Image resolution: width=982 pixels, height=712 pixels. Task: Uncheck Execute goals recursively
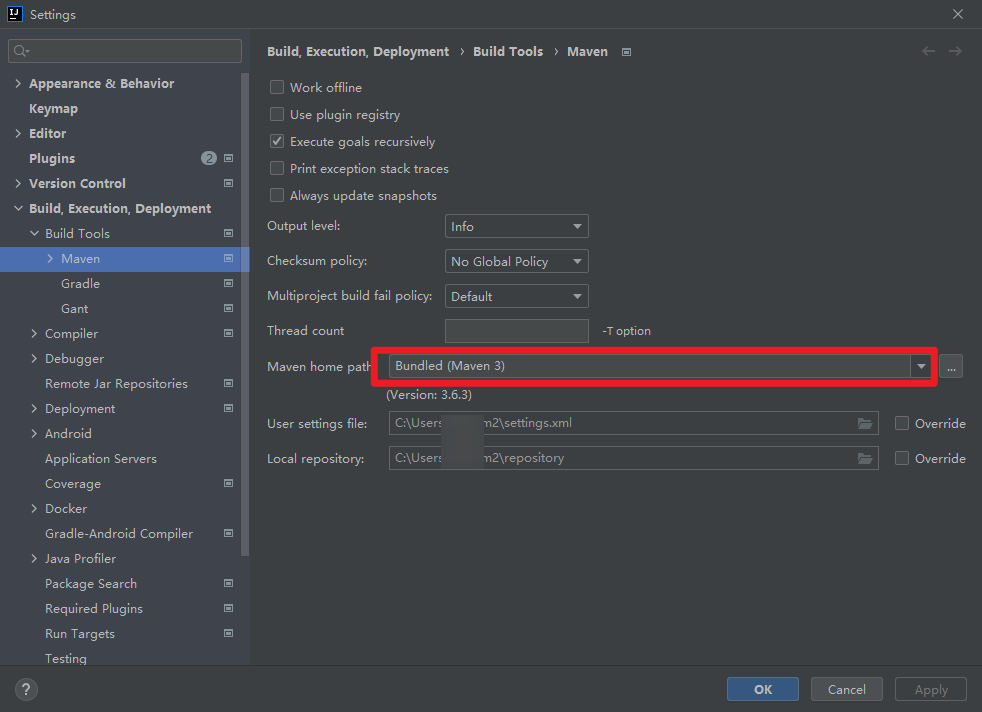tap(277, 142)
